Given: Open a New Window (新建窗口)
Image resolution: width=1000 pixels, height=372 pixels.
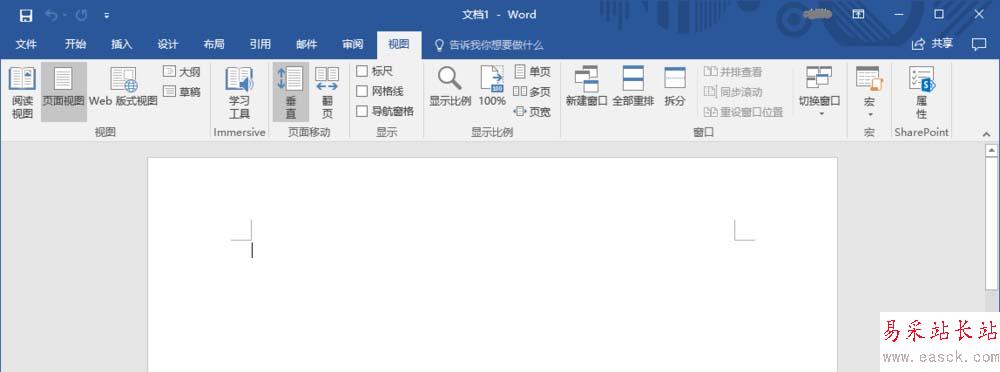Looking at the screenshot, I should click(587, 87).
